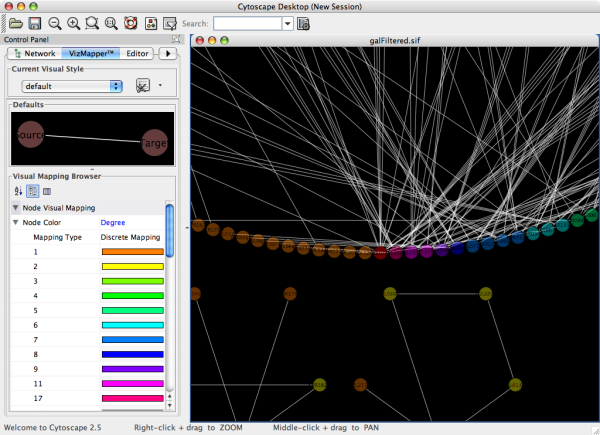Collapse the Node Visual Mapping section

[15, 207]
